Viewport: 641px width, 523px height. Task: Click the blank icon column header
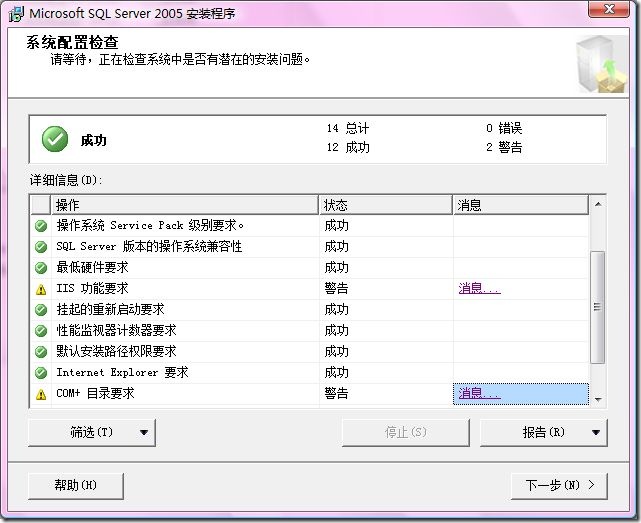coord(41,205)
